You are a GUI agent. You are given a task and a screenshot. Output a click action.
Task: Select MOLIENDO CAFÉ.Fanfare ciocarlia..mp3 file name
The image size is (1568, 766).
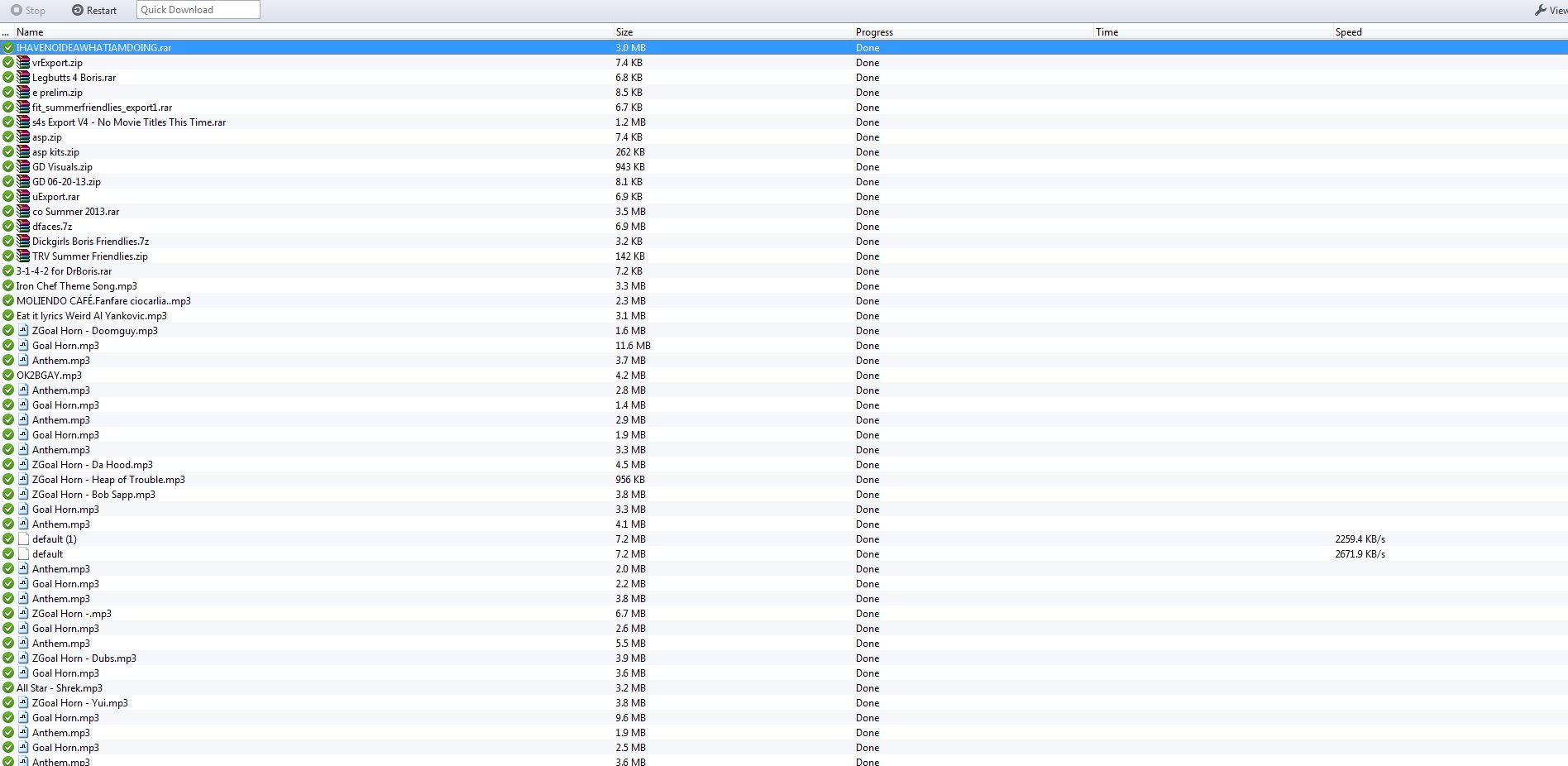tap(103, 301)
